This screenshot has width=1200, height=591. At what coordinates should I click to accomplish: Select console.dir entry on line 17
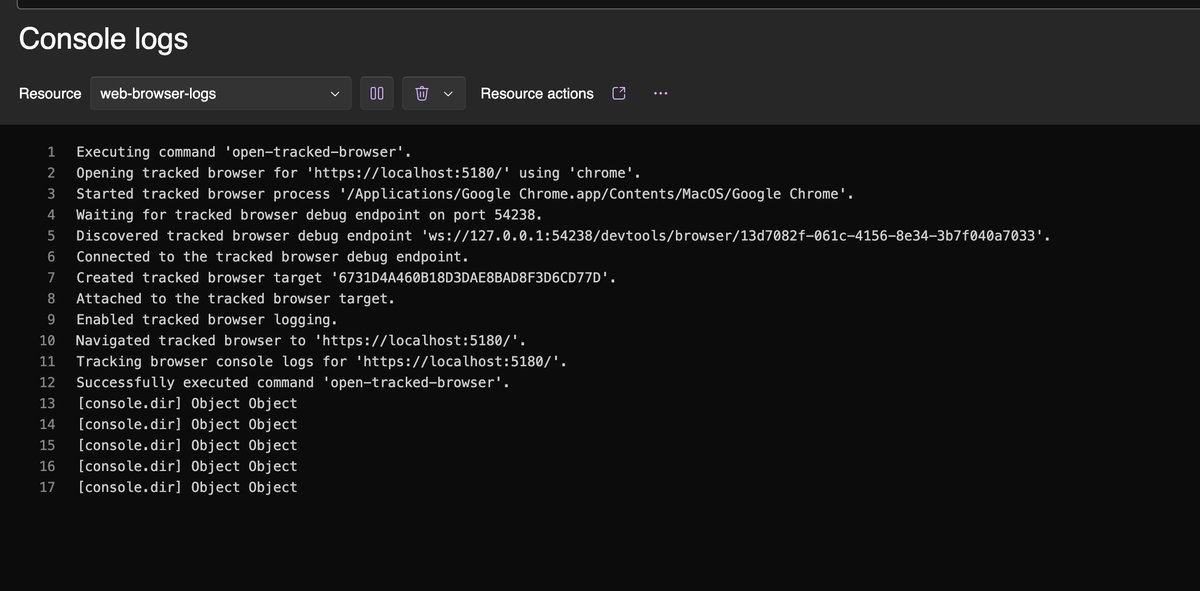tap(187, 487)
